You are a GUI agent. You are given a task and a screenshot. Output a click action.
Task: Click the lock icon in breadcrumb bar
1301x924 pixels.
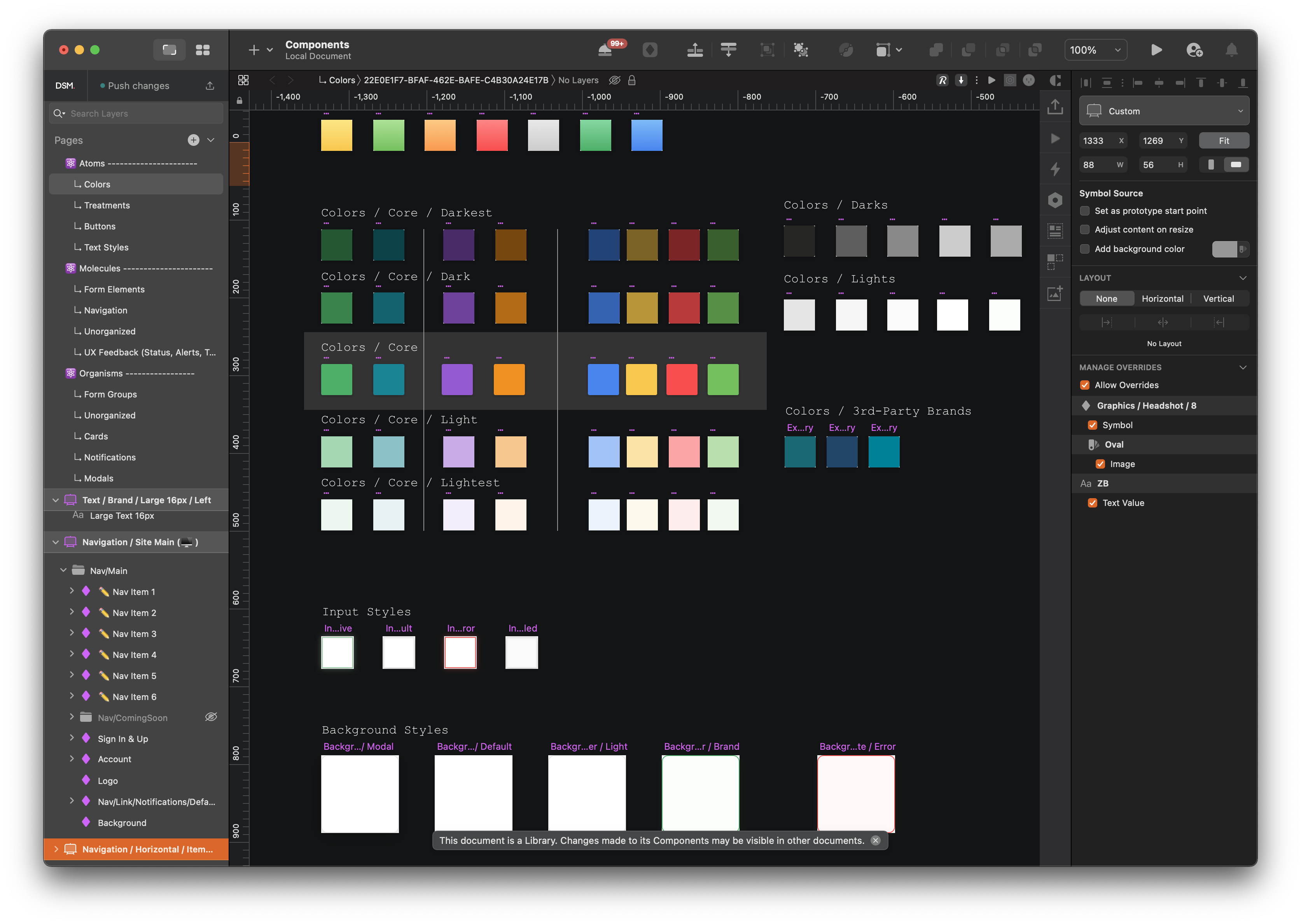point(631,80)
